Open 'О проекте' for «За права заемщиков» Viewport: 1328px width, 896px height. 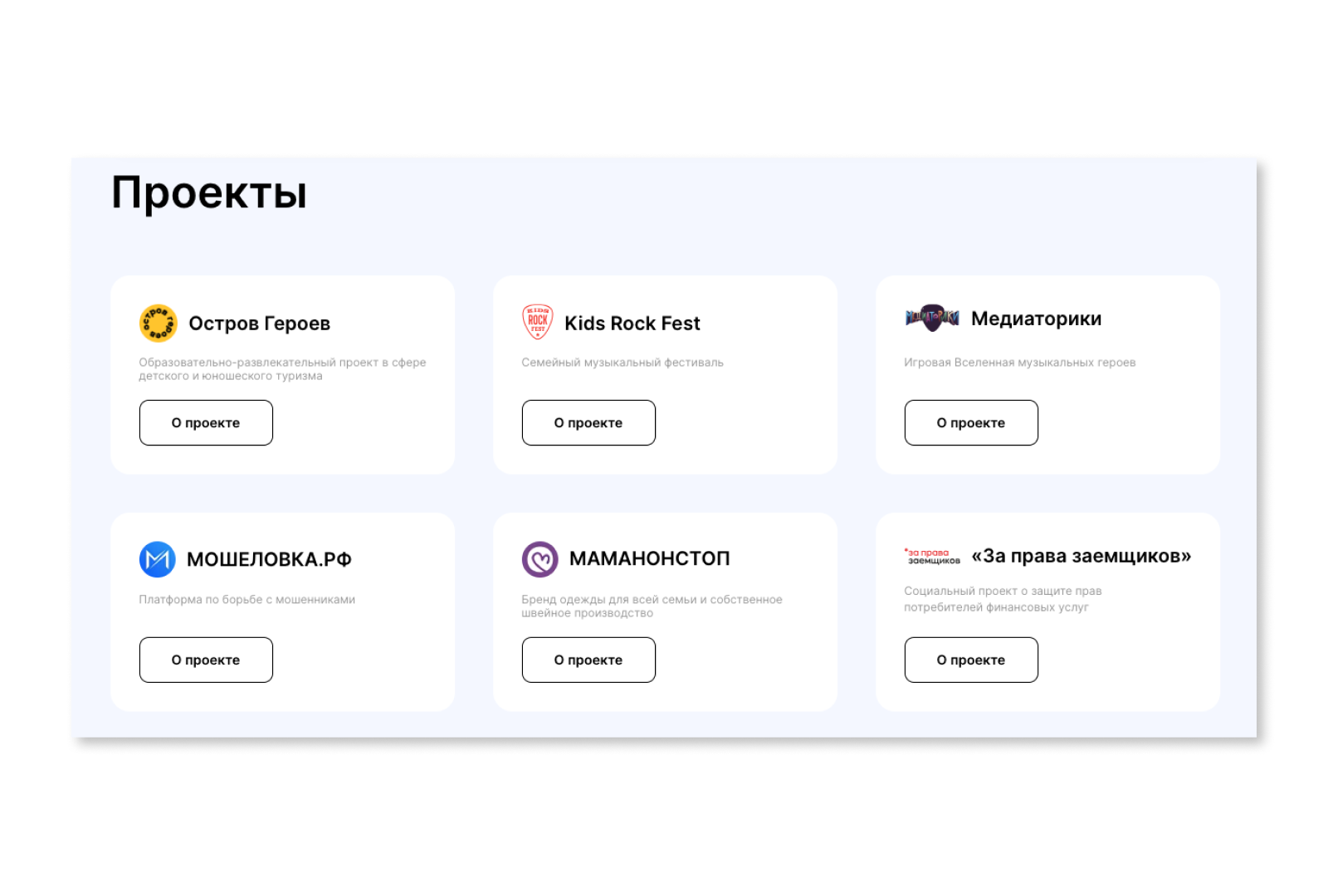coord(971,660)
